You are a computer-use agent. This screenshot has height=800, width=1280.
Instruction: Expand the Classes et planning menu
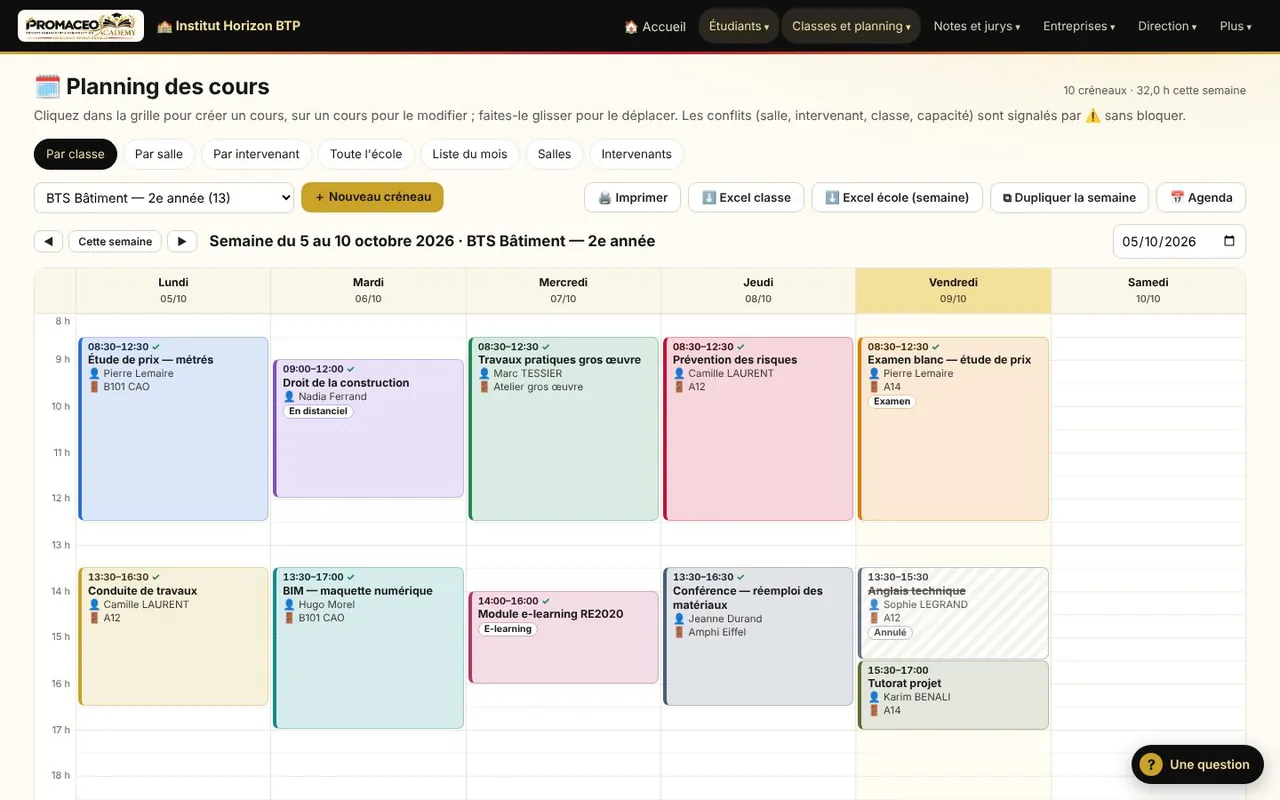pos(851,26)
